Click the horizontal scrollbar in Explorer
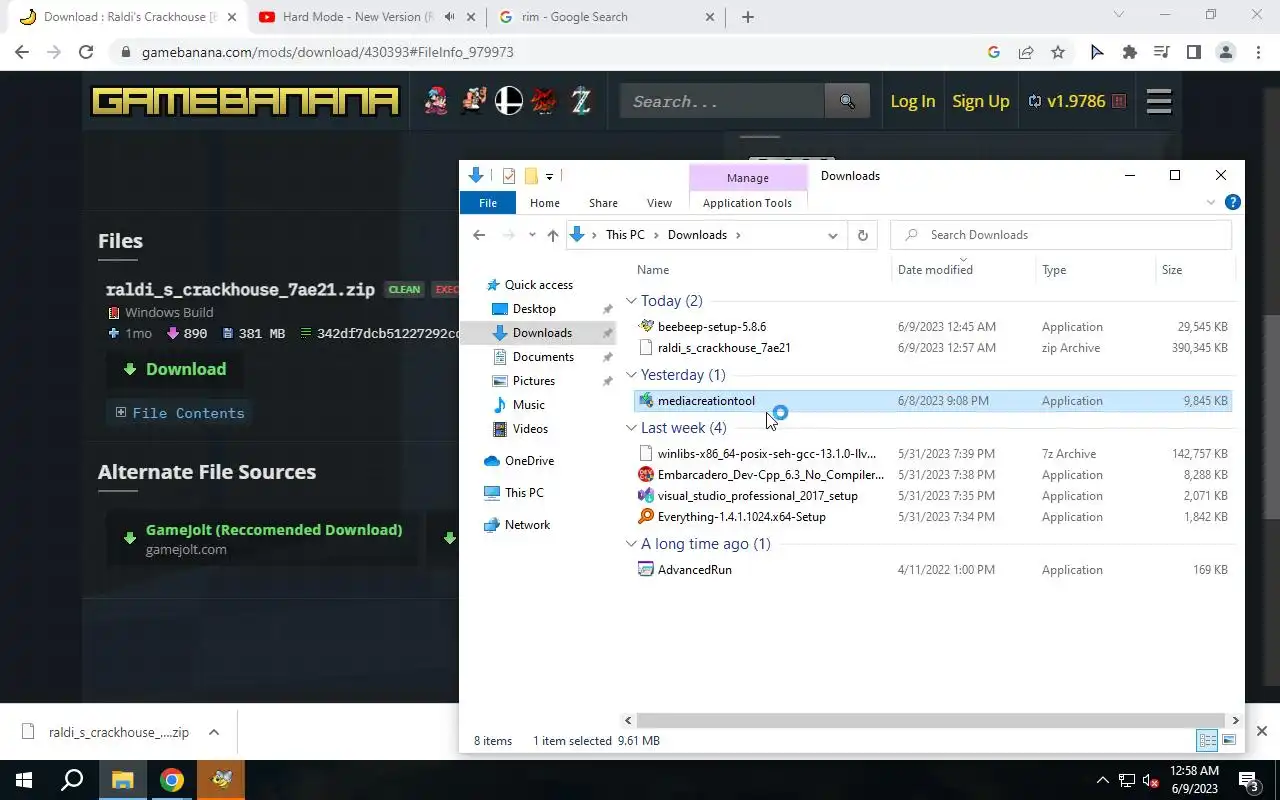 point(930,720)
